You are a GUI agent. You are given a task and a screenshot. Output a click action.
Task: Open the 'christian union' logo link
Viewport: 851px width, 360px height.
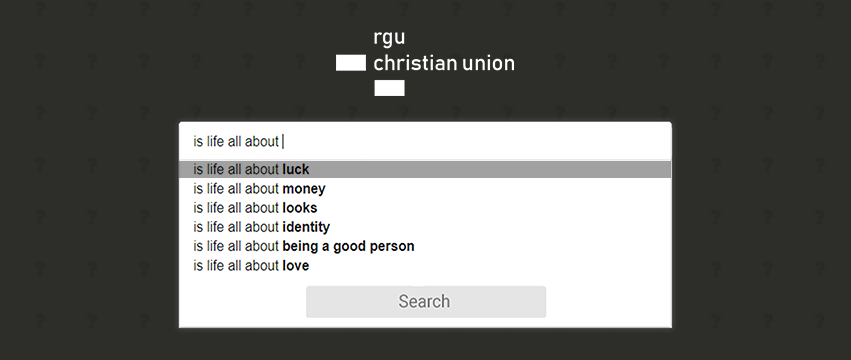point(444,64)
